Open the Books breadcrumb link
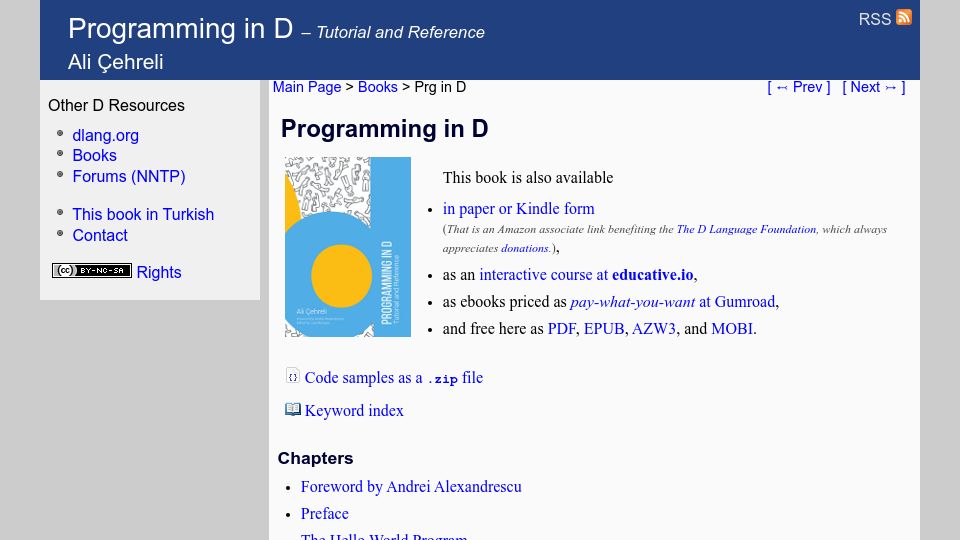960x540 pixels. (378, 87)
